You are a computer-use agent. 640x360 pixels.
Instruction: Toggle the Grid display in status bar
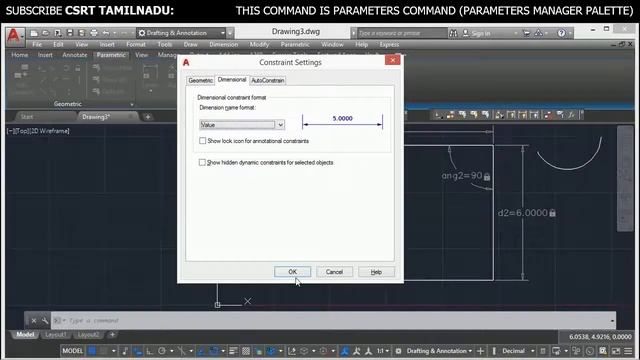pyautogui.click(x=92, y=351)
